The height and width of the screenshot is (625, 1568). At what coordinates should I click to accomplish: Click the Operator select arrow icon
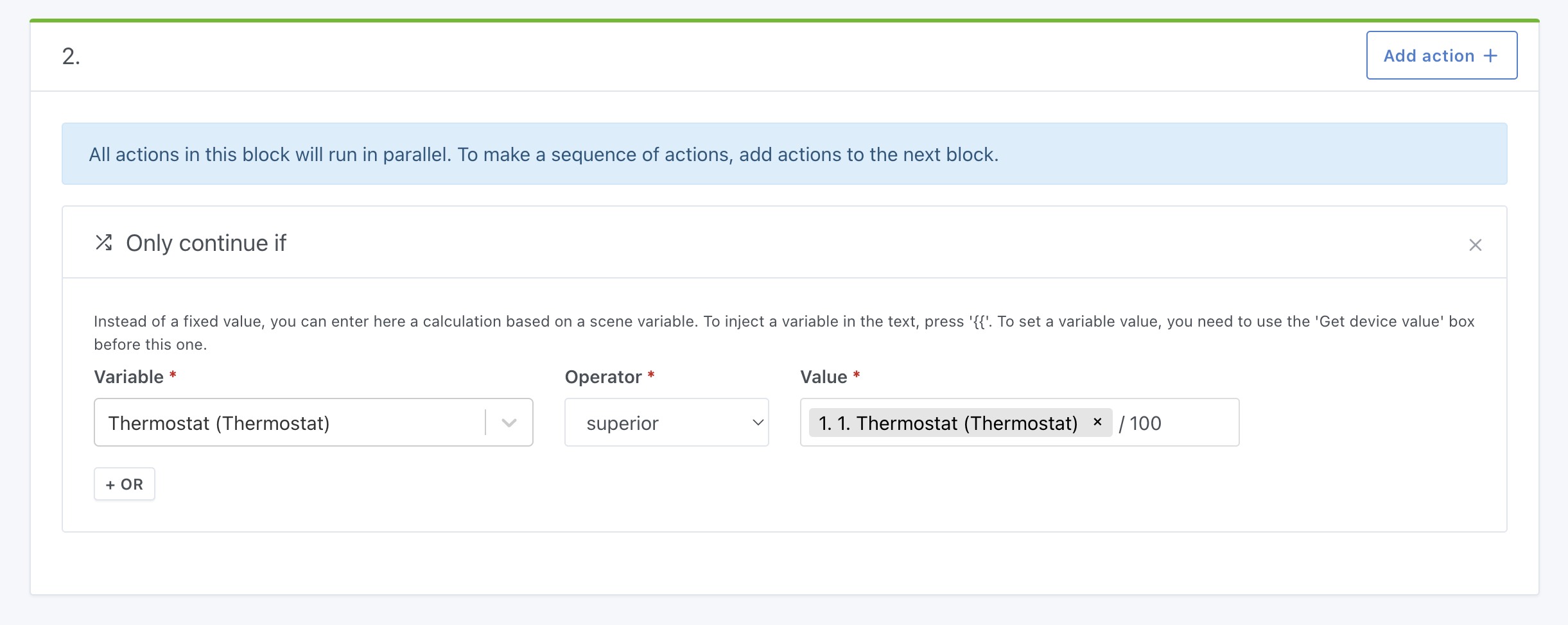point(758,423)
